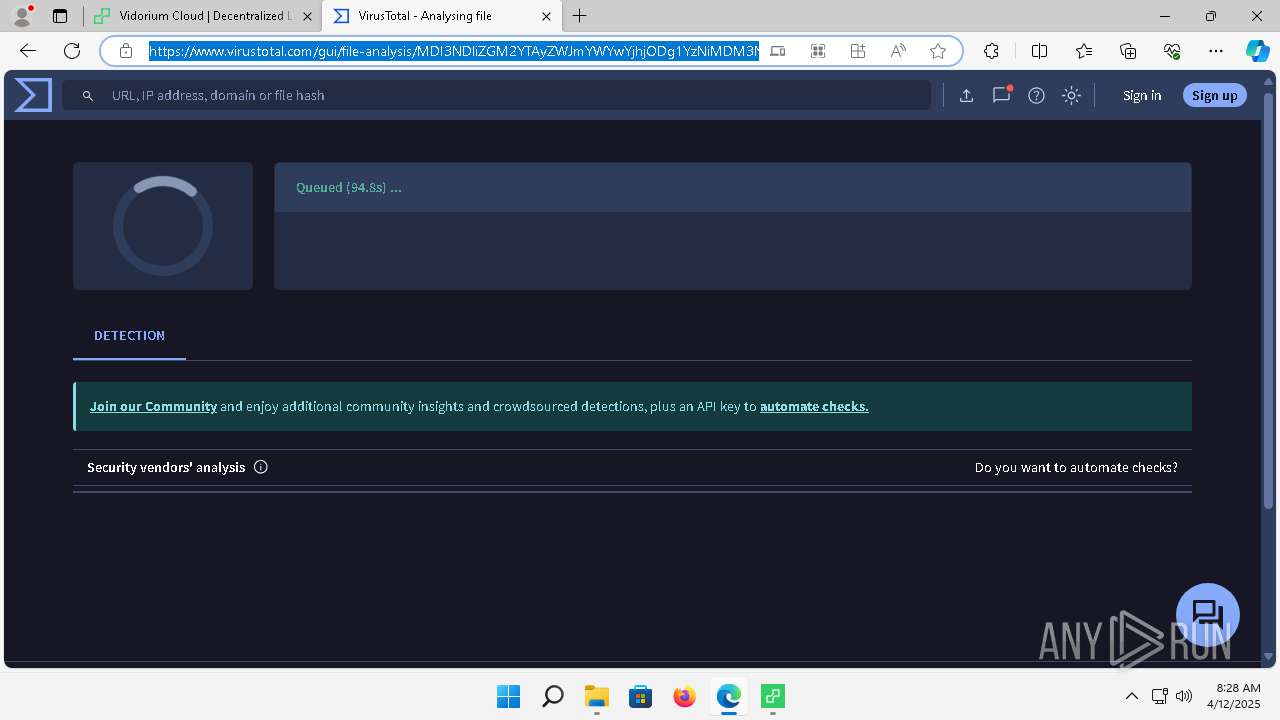Screen dimensions: 1280x720
Task: Open the chat bubble widget
Action: tap(1208, 615)
